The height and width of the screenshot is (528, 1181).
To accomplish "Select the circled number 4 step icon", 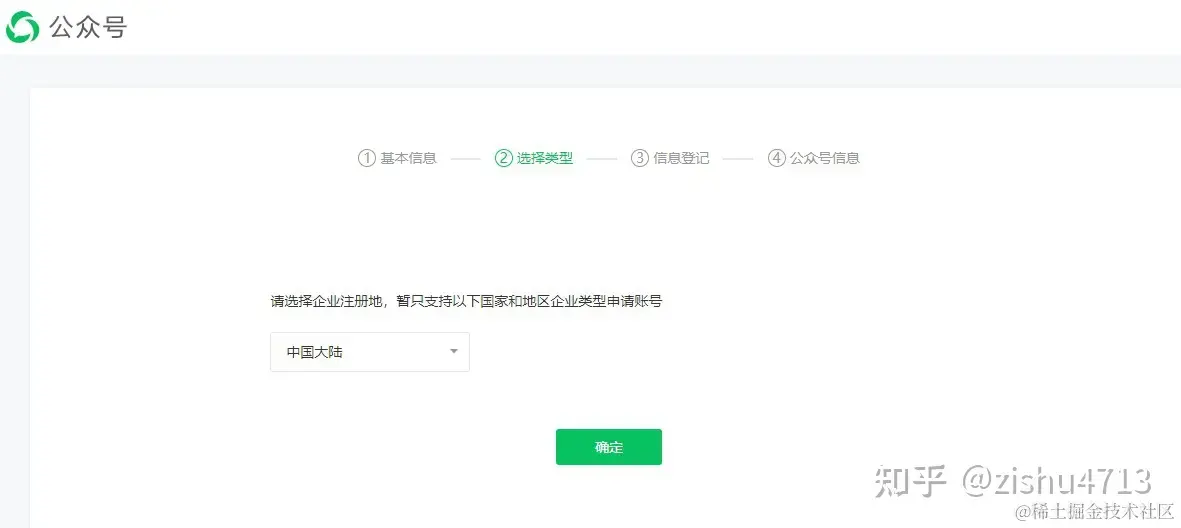I will click(777, 158).
